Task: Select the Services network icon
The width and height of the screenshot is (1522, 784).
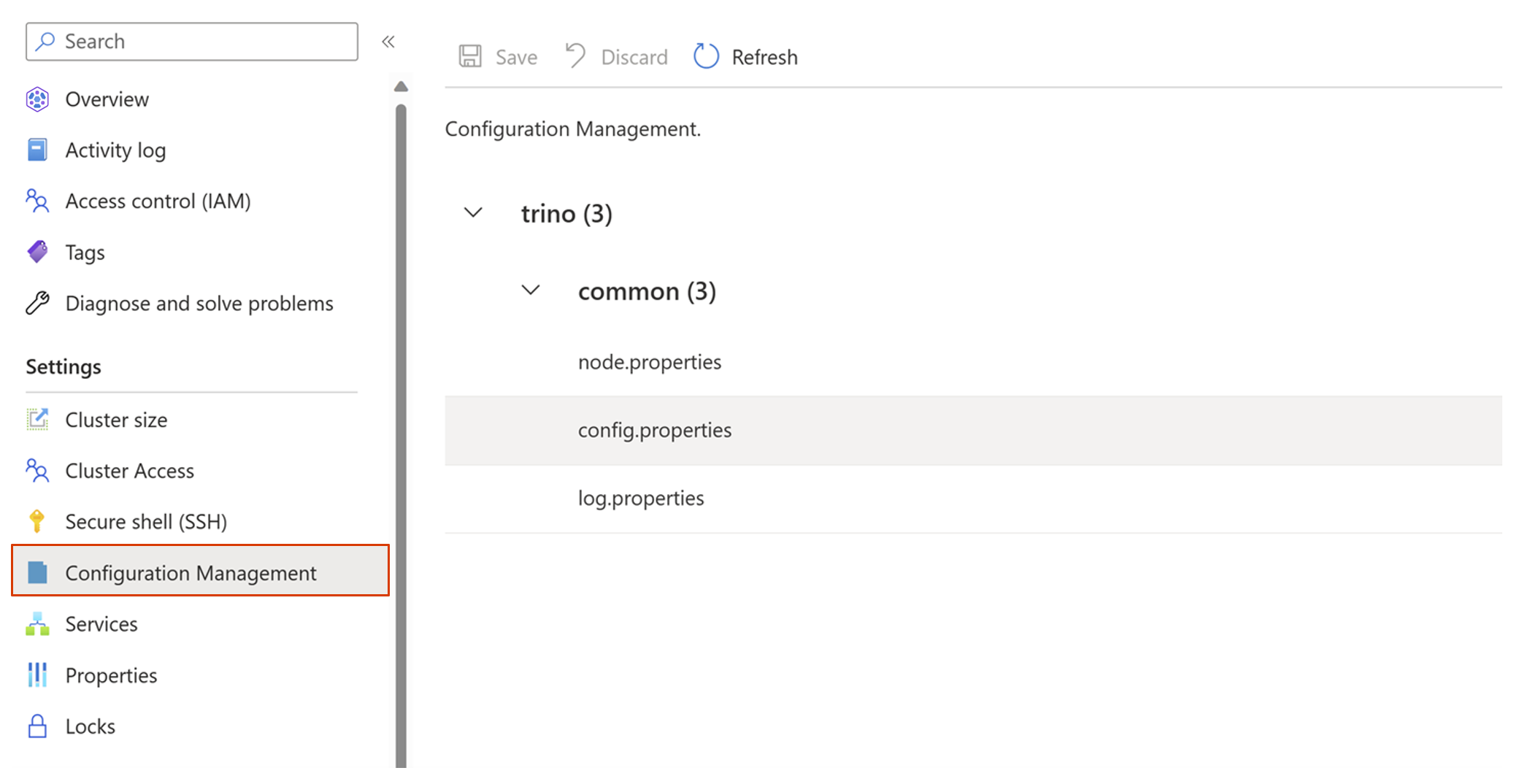Action: click(x=37, y=623)
